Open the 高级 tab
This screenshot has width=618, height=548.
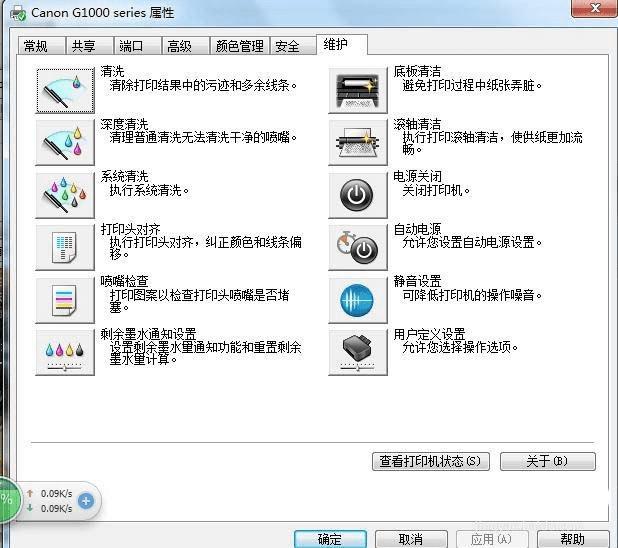[185, 46]
